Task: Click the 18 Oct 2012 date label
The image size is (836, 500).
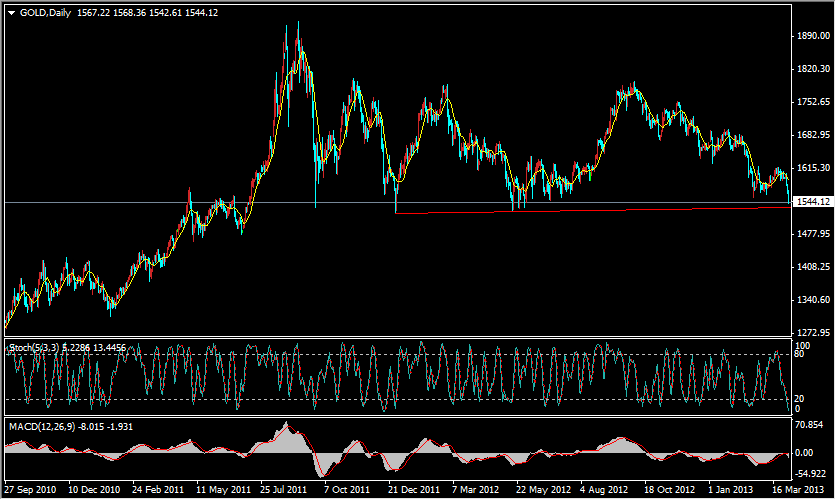Action: click(x=670, y=489)
